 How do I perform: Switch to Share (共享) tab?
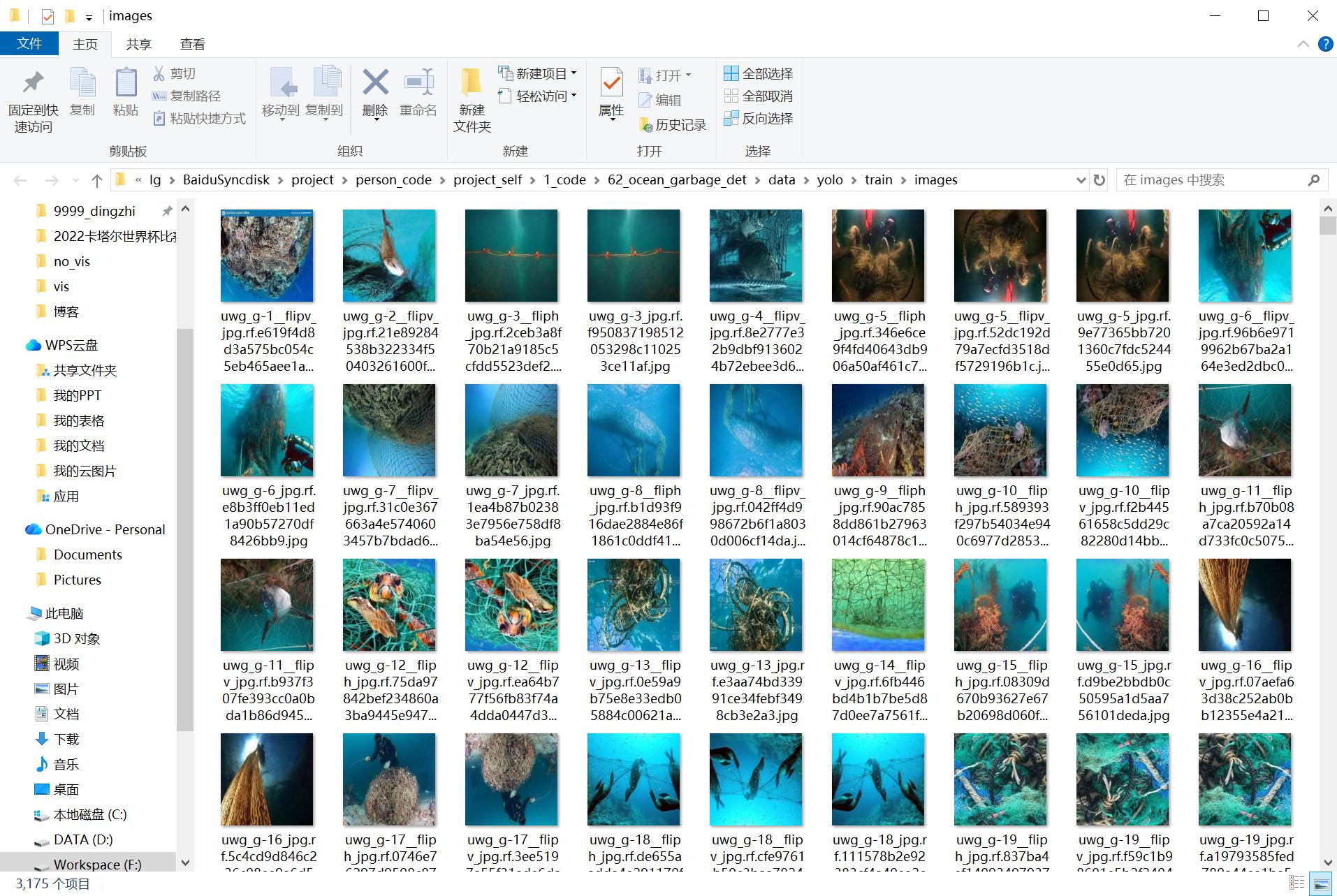[x=138, y=44]
